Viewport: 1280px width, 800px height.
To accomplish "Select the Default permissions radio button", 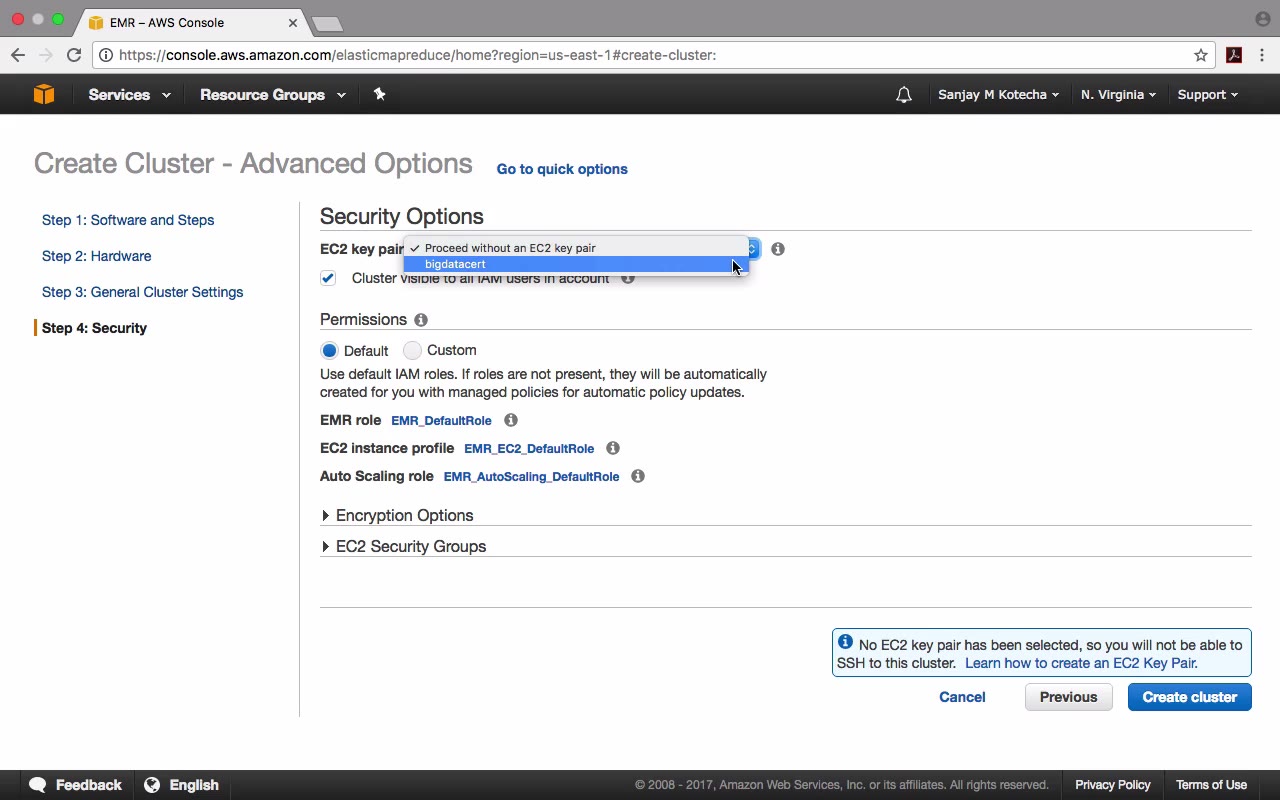I will [329, 351].
